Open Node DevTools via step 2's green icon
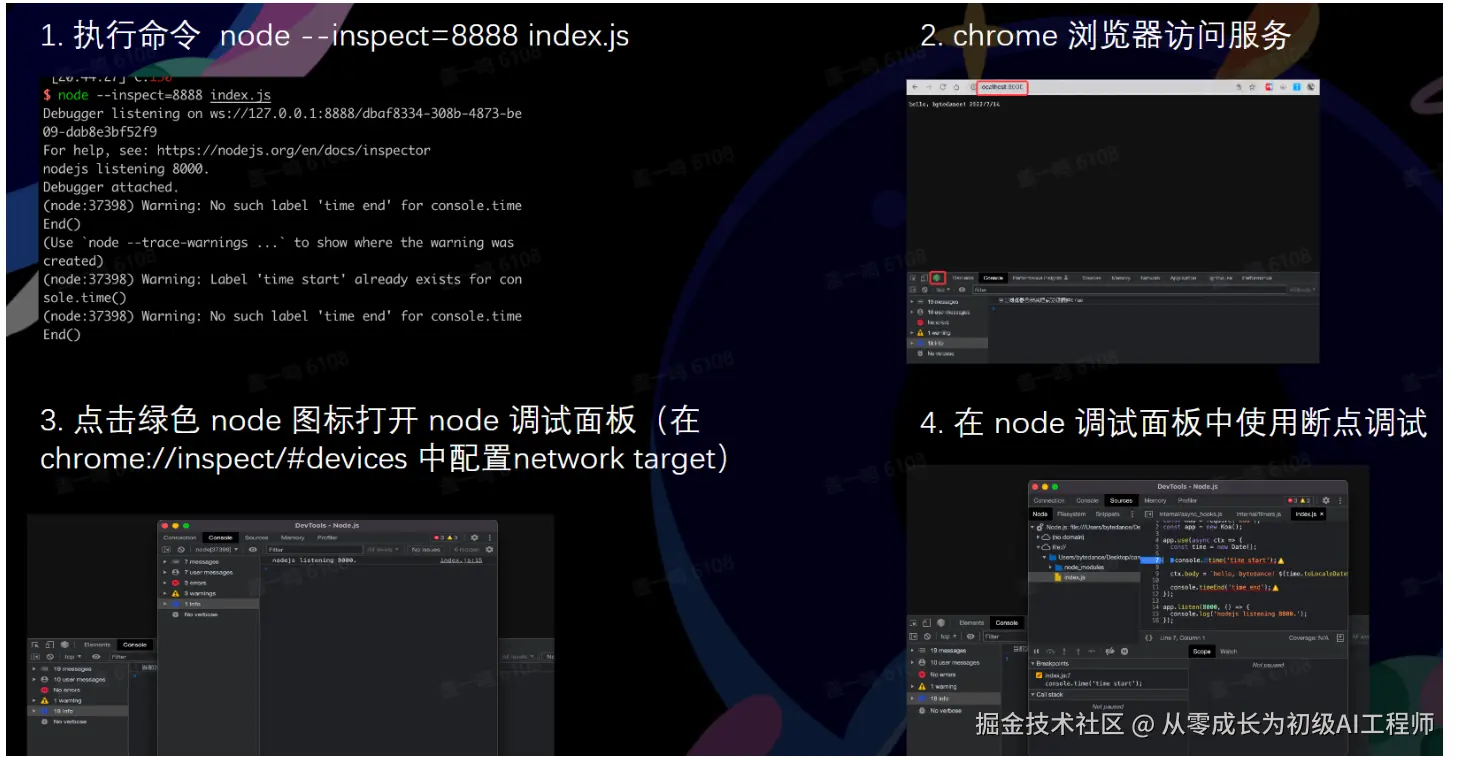 point(938,277)
